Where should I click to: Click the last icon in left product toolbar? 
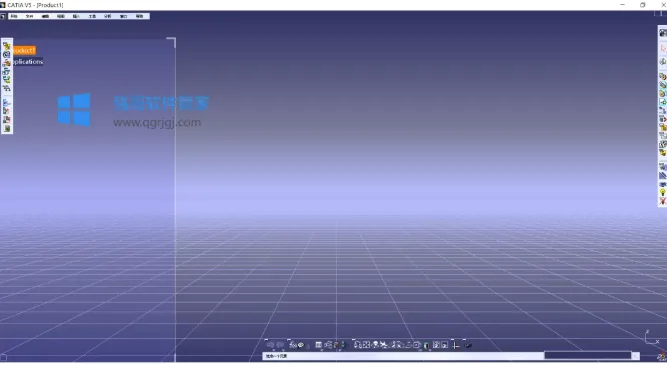point(6,128)
